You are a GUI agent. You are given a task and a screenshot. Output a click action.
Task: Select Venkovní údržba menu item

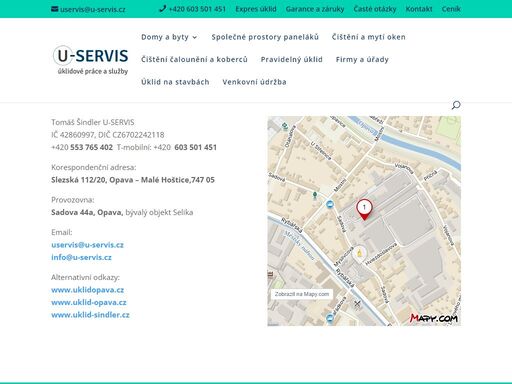(254, 82)
